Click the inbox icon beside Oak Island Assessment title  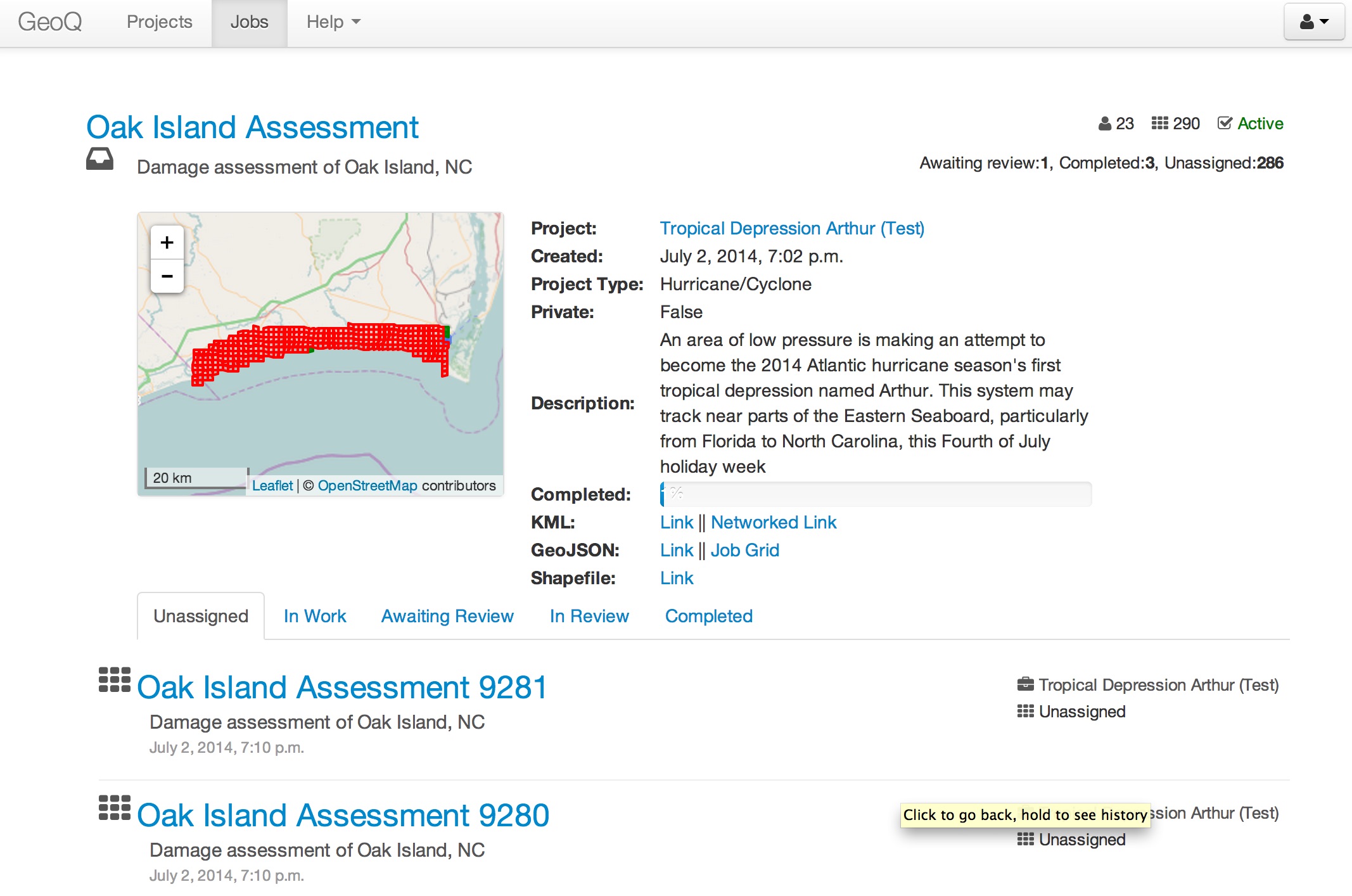100,159
